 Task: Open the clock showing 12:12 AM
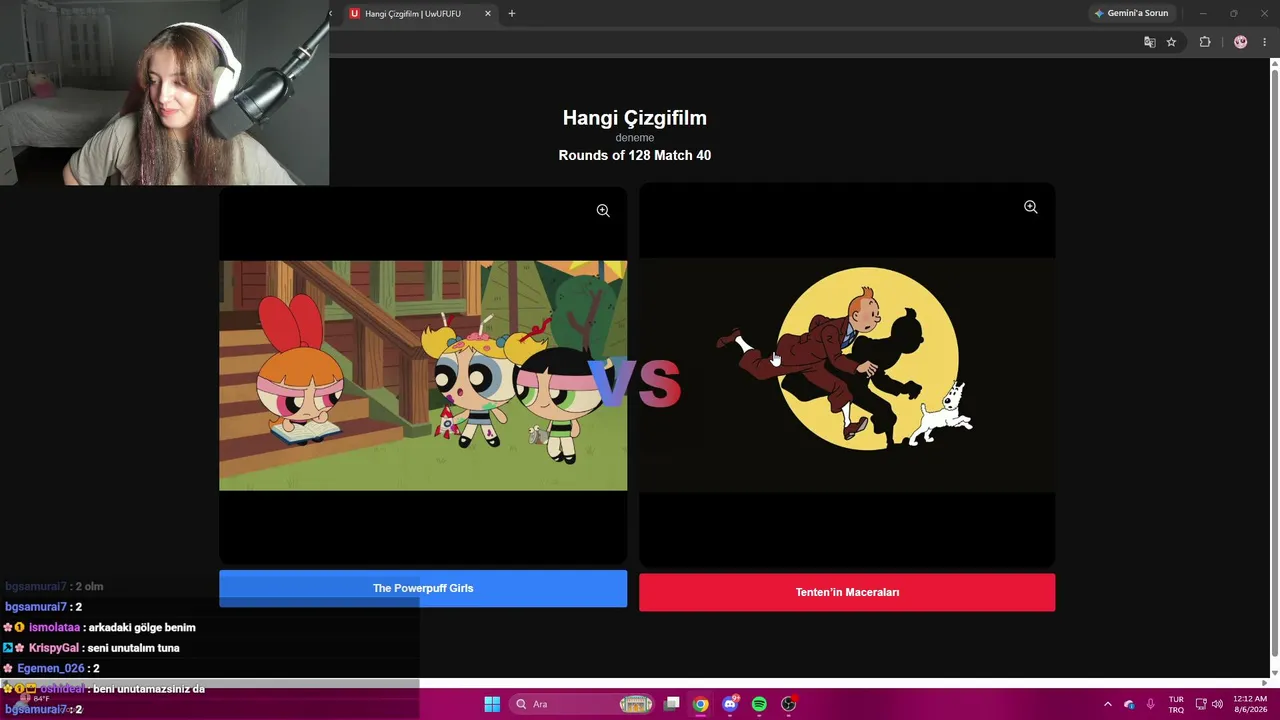click(x=1250, y=704)
